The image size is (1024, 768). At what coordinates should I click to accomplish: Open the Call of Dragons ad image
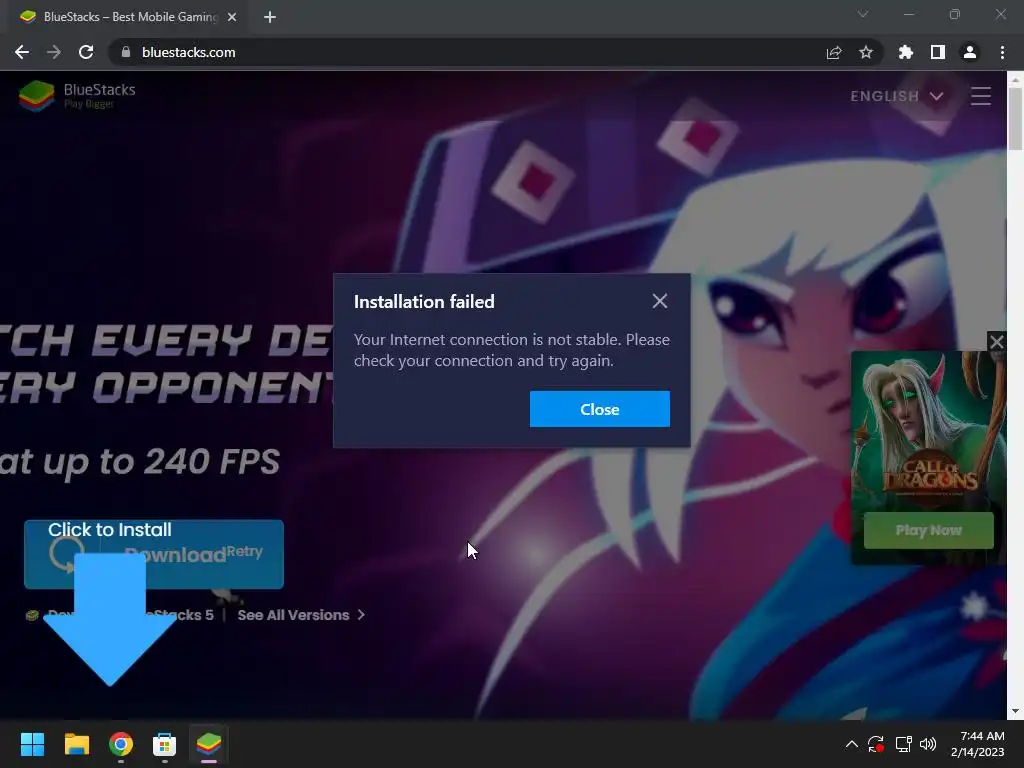click(928, 431)
